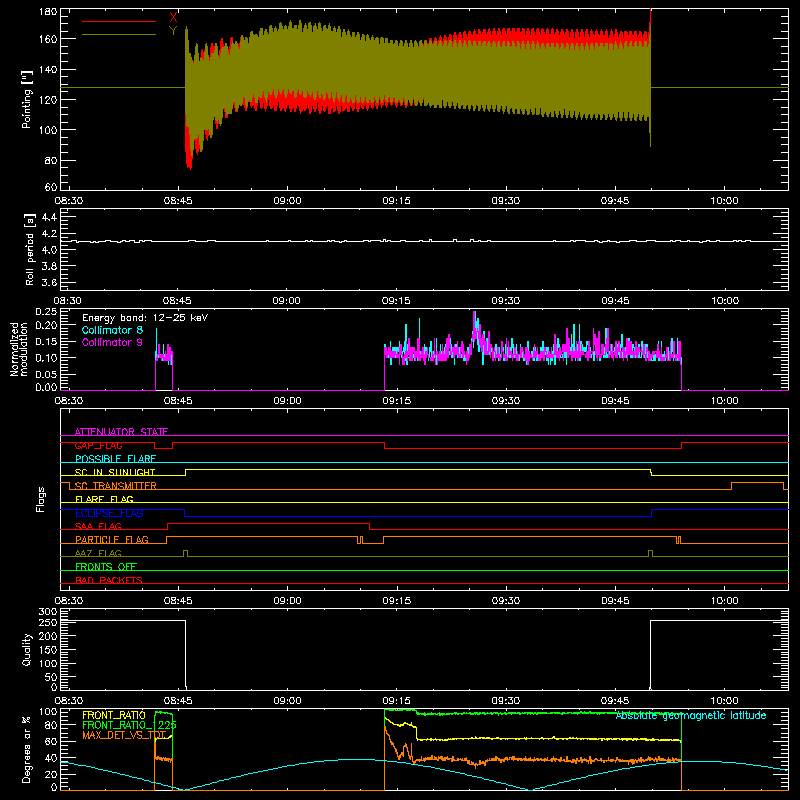The image size is (800, 800).
Task: Click the Quality curve rise near 09:50
Action: [651, 654]
